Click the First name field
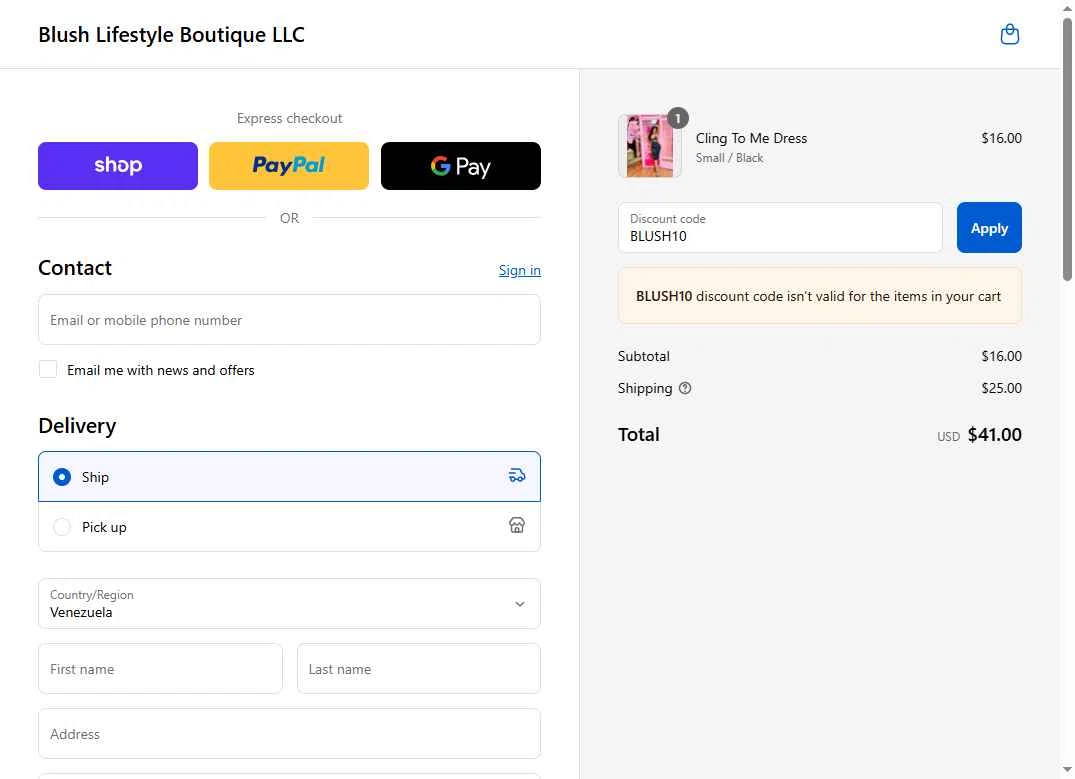Image resolution: width=1075 pixels, height=779 pixels. [x=160, y=669]
